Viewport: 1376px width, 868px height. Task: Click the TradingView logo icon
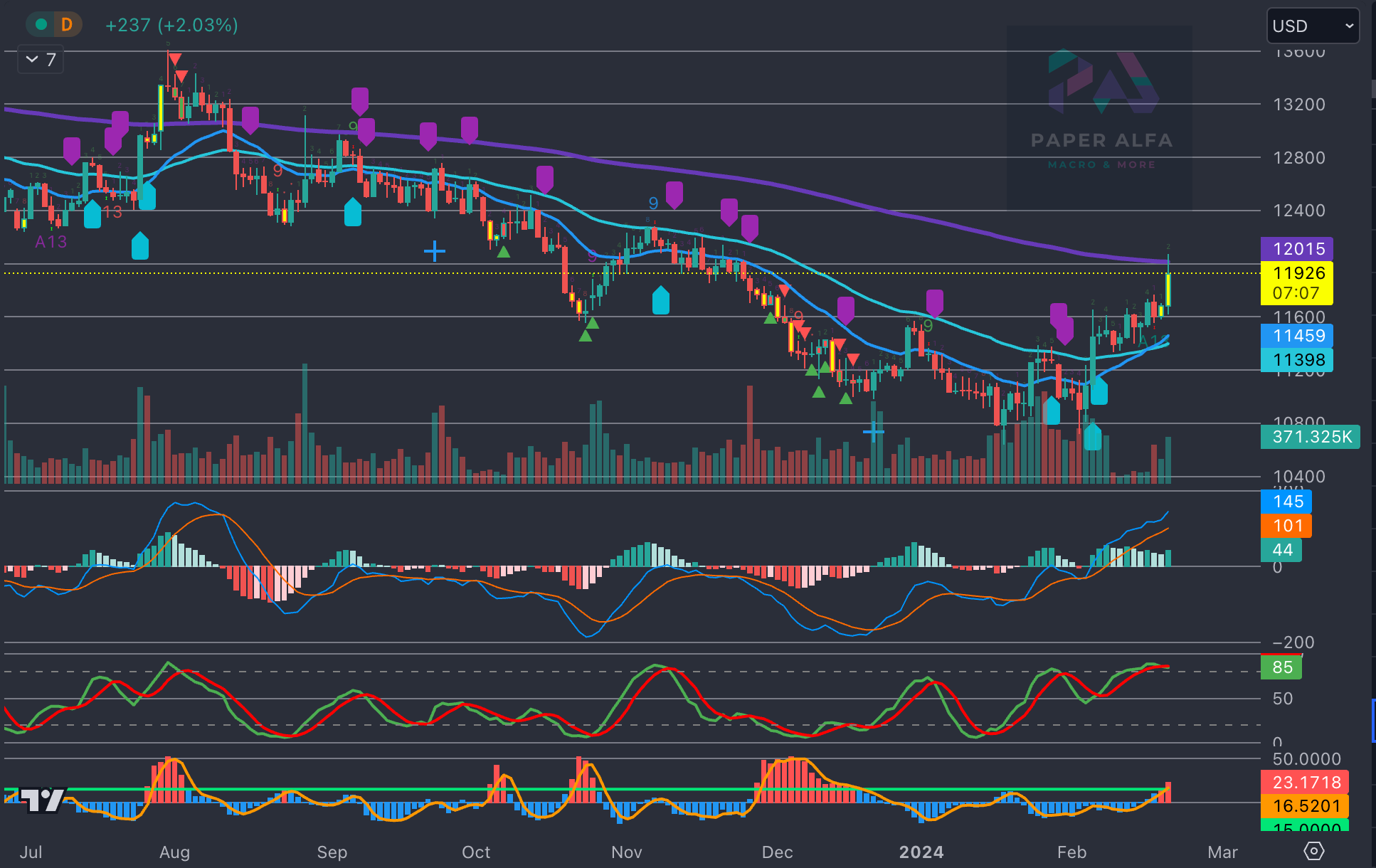click(x=42, y=800)
